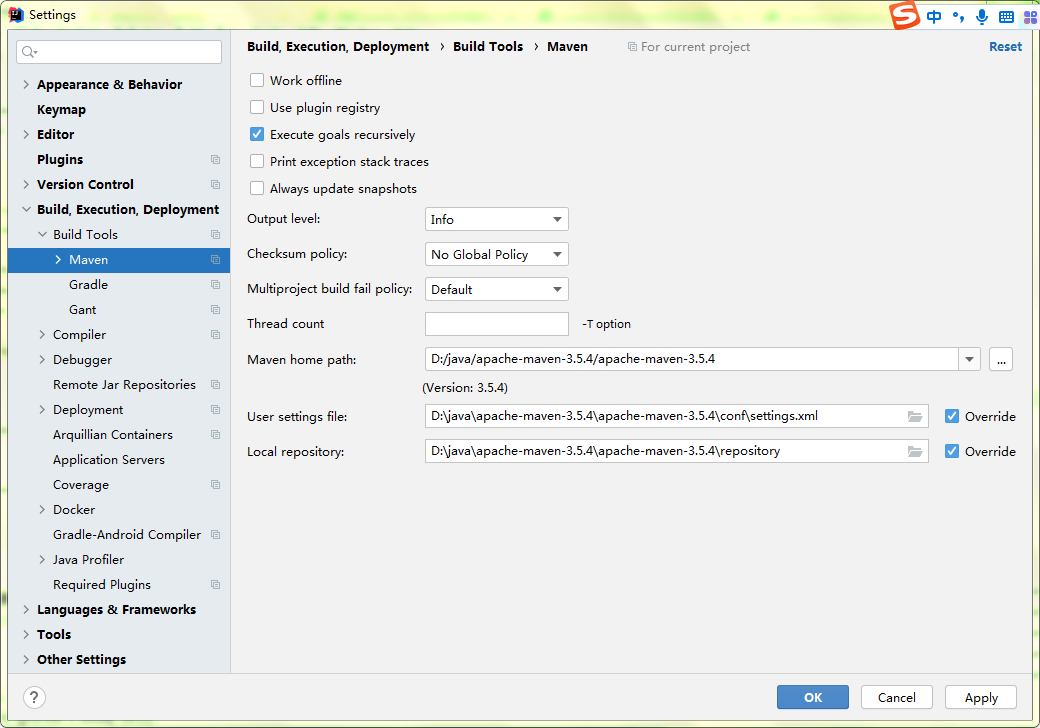Expand the Version Control section

click(26, 184)
